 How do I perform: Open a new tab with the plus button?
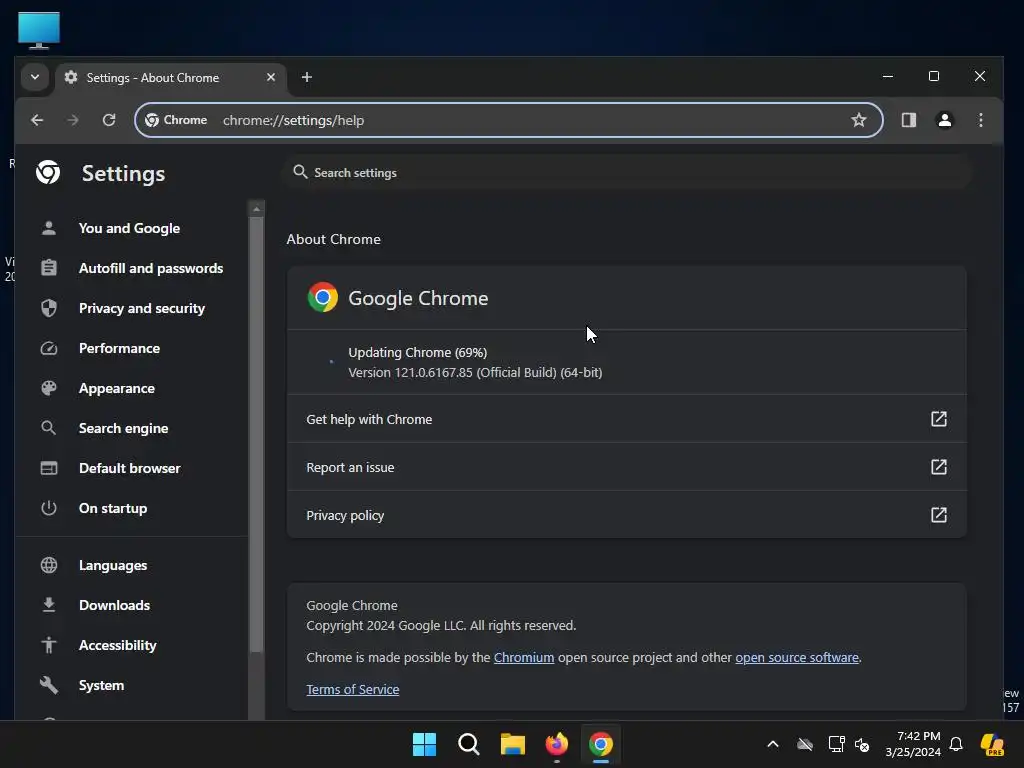(306, 77)
